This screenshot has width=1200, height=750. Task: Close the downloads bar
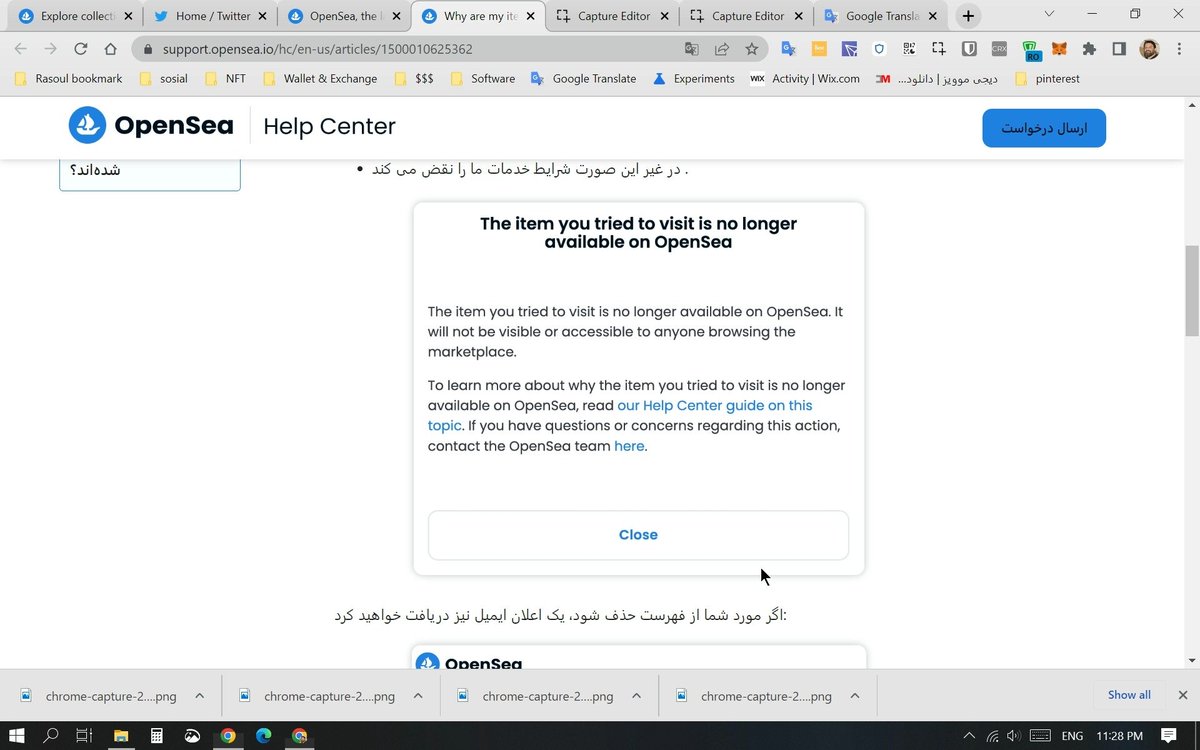pyautogui.click(x=1183, y=695)
